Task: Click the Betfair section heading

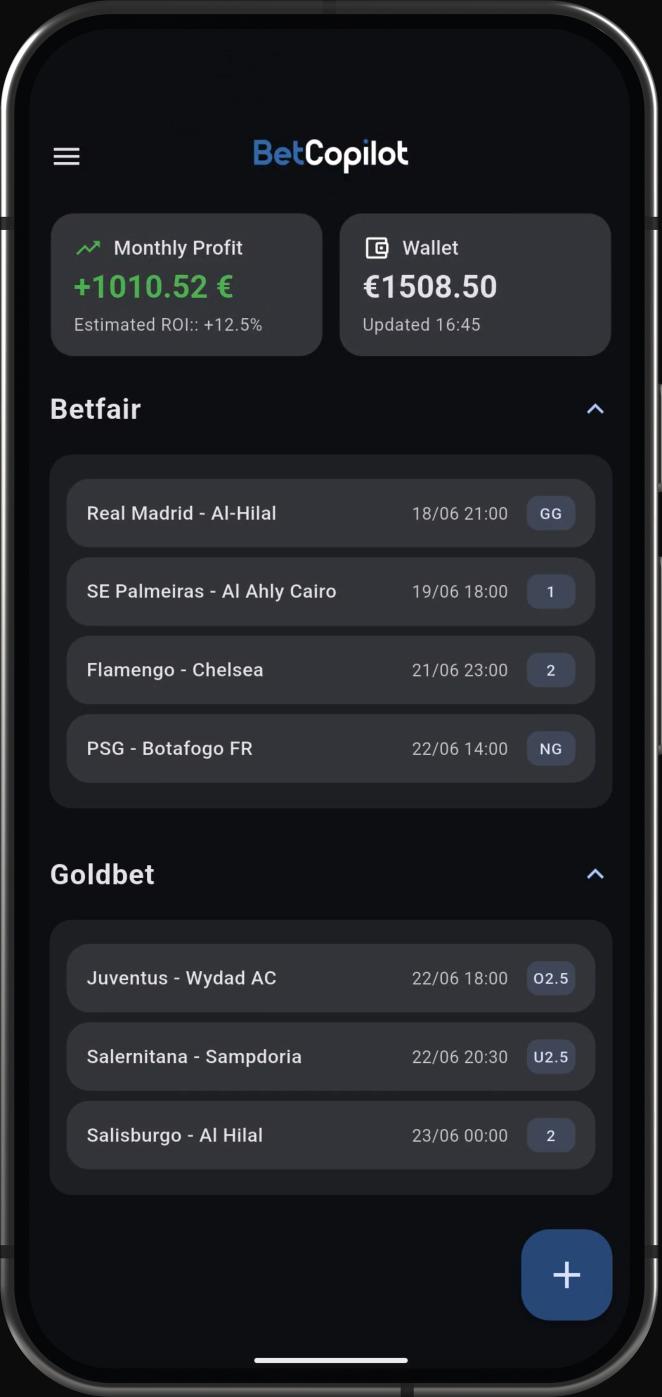Action: tap(96, 409)
